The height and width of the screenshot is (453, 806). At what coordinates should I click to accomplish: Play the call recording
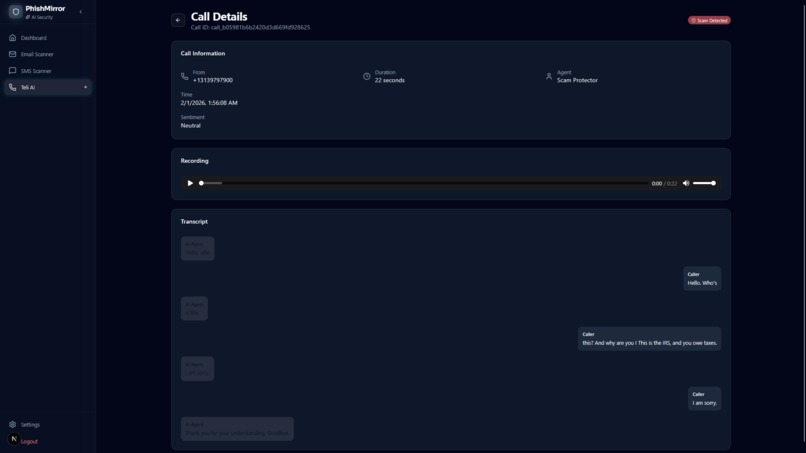point(190,183)
